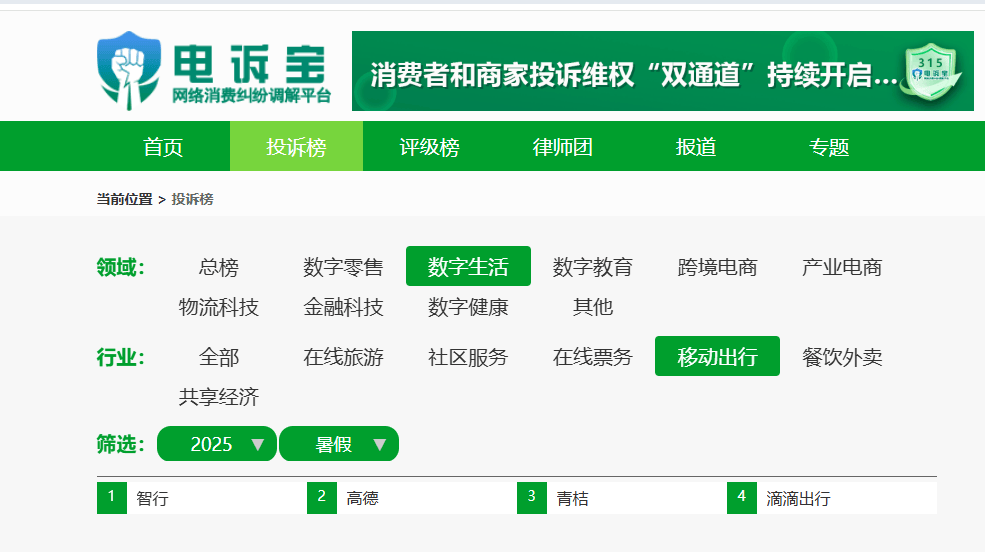Viewport: 985px width, 552px height.
Task: Select 共享经济 industry option
Action: 218,397
